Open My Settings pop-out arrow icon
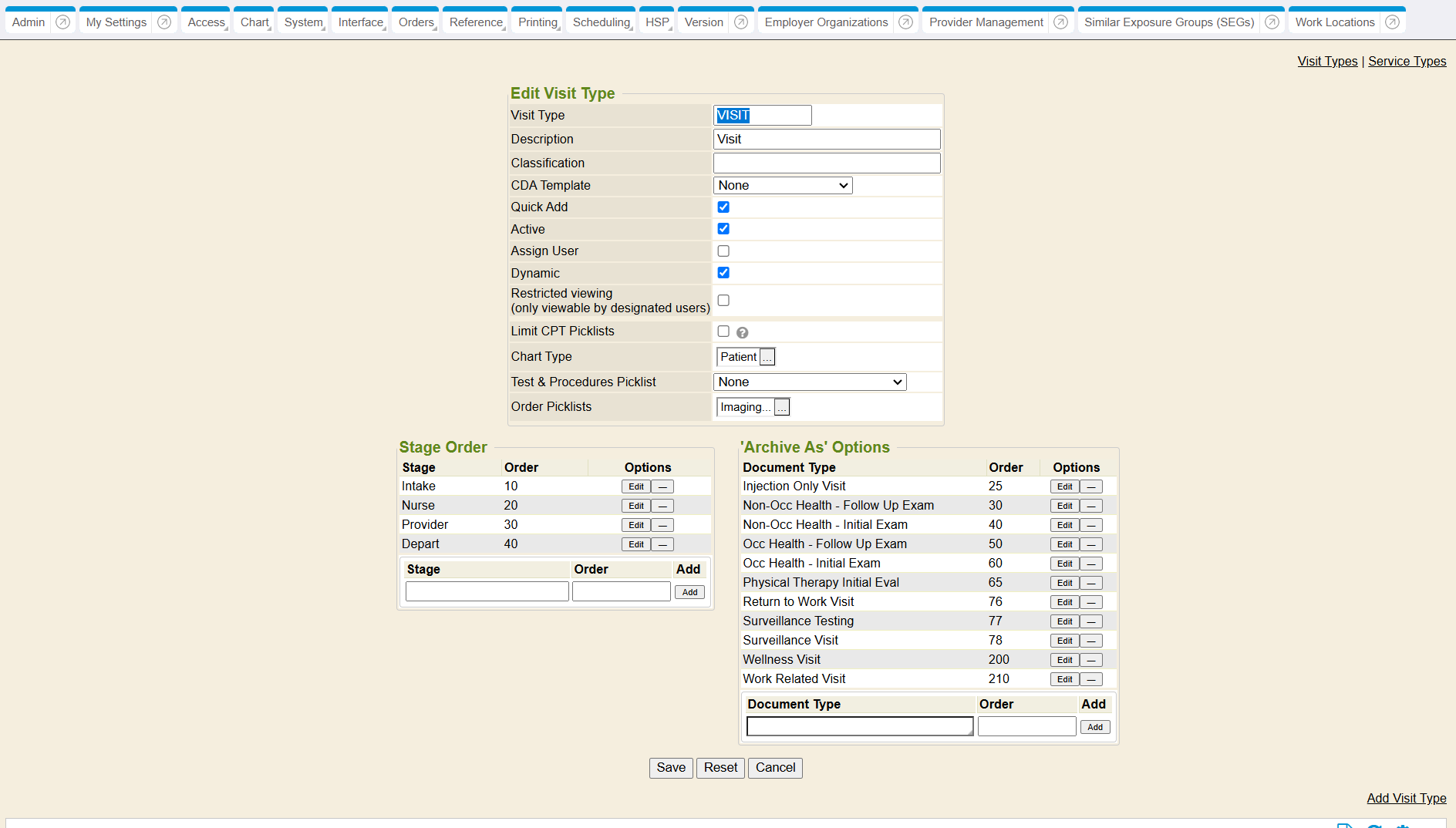 (164, 22)
